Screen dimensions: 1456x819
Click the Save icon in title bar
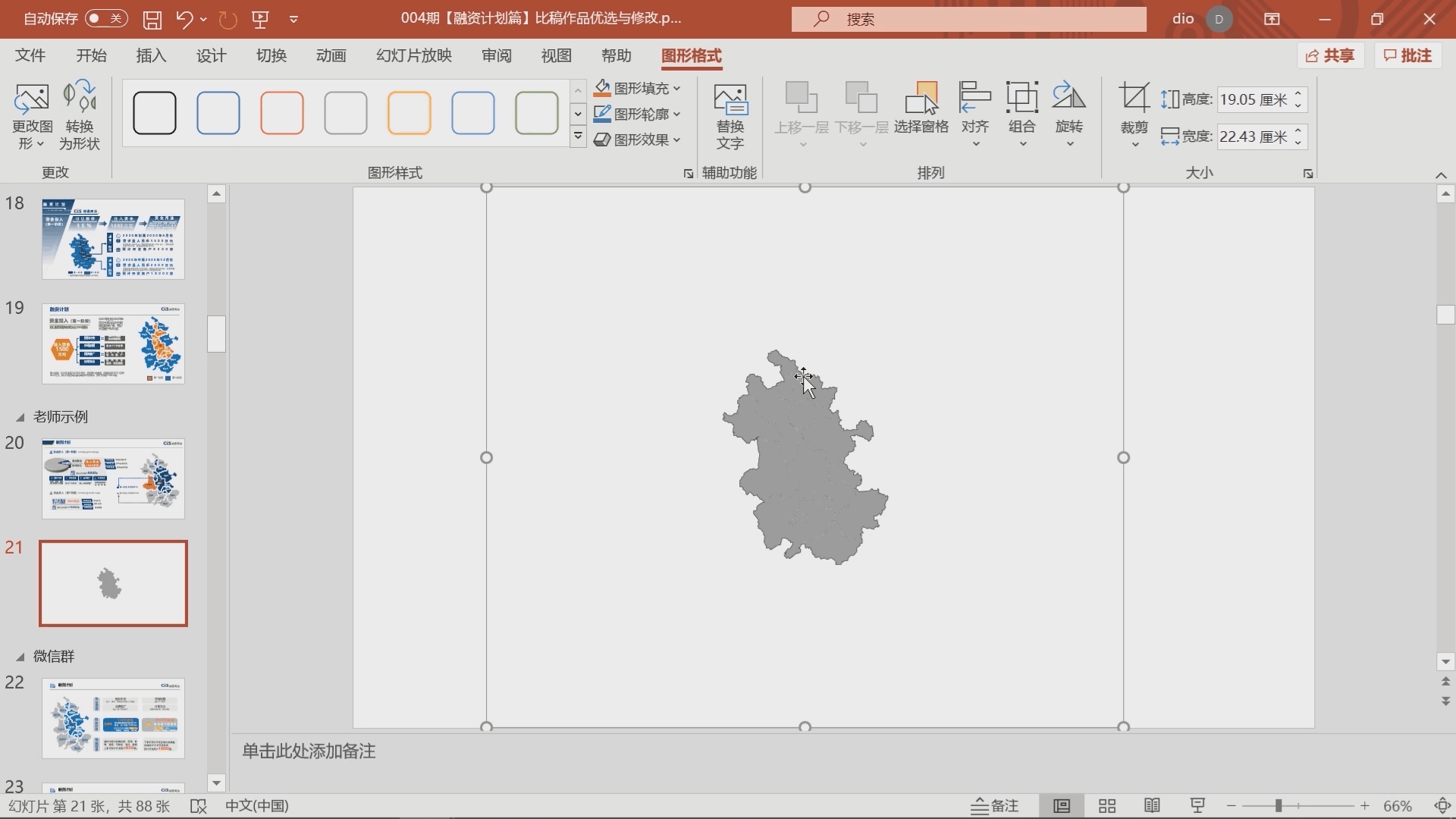pyautogui.click(x=152, y=20)
